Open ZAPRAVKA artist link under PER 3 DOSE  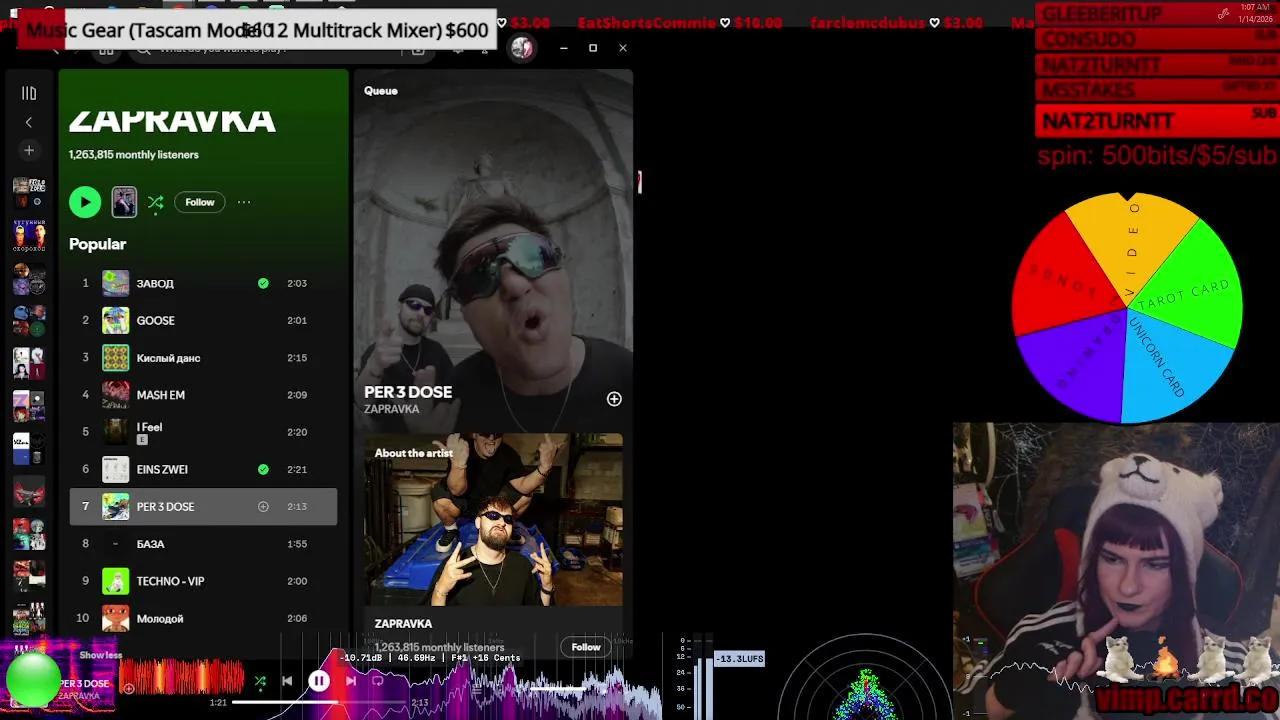pos(392,409)
